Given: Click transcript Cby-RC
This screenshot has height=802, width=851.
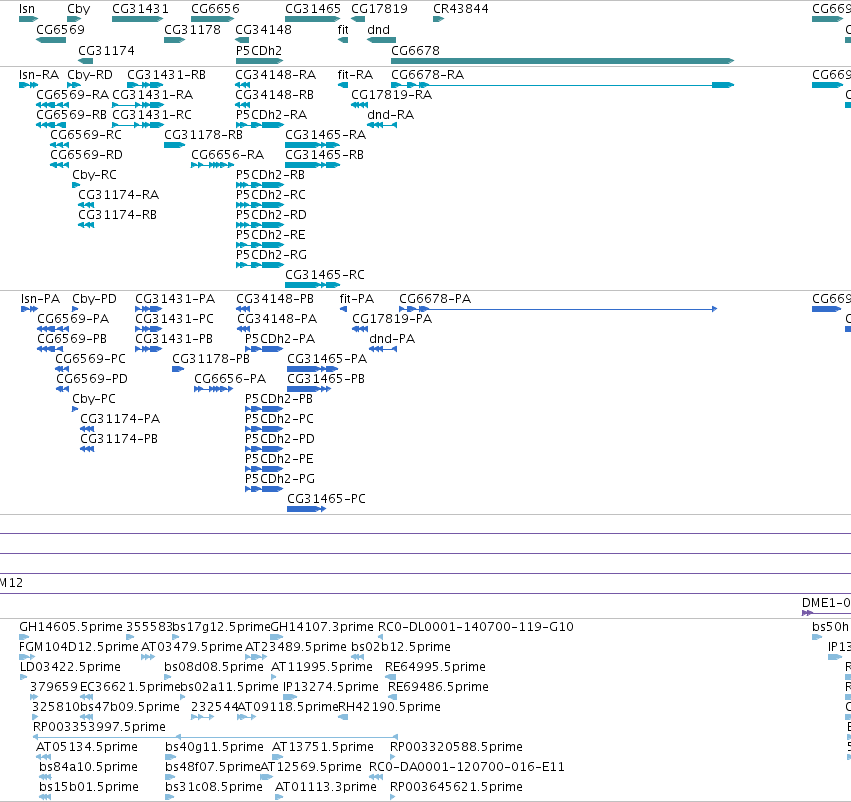Looking at the screenshot, I should coord(94,175).
